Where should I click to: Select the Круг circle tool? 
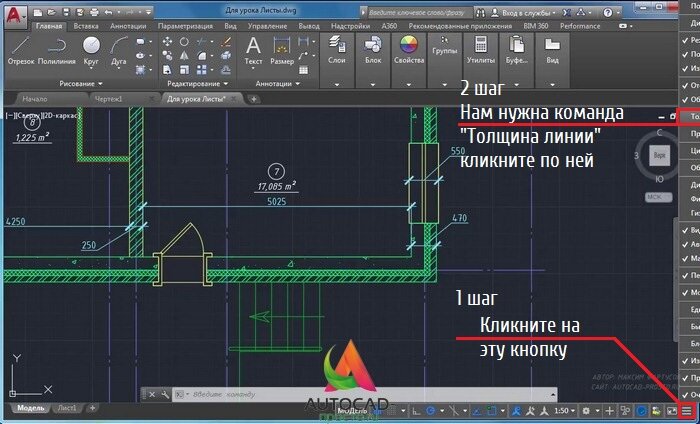91,49
